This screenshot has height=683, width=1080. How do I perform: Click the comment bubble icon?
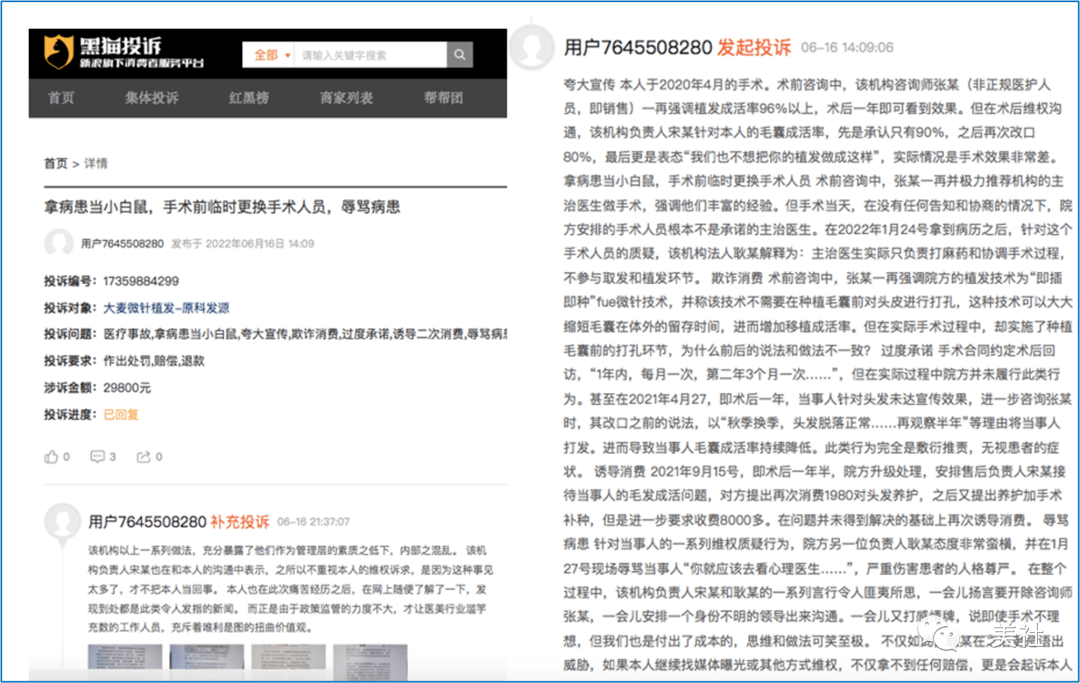point(97,457)
